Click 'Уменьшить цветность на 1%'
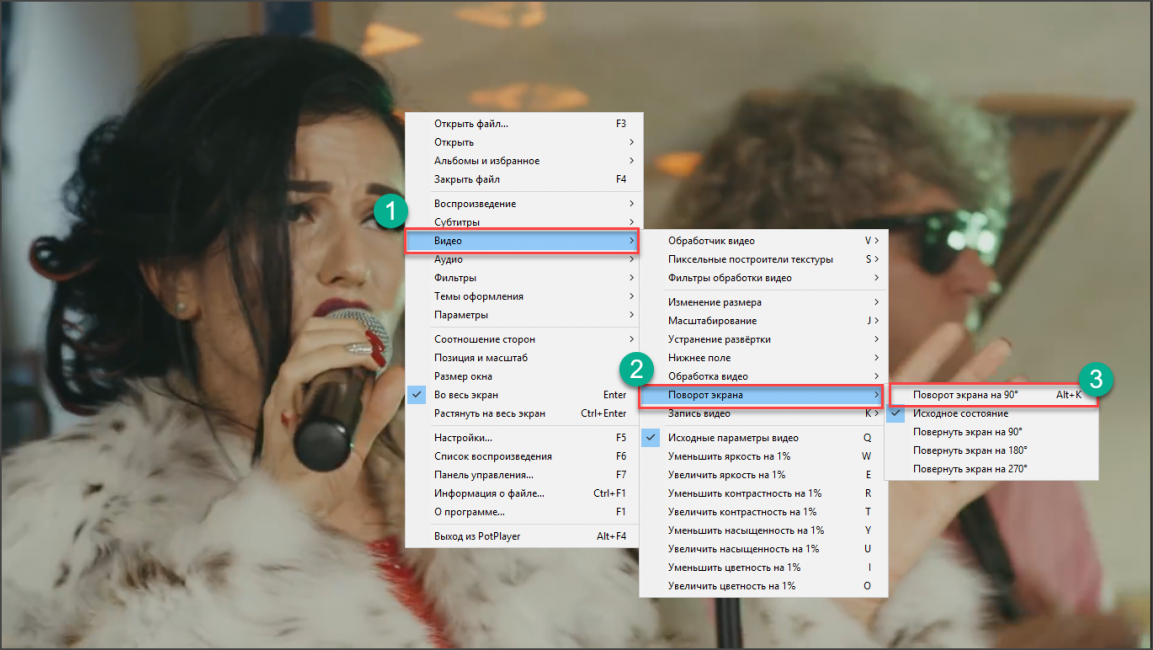This screenshot has width=1153, height=650. [763, 568]
